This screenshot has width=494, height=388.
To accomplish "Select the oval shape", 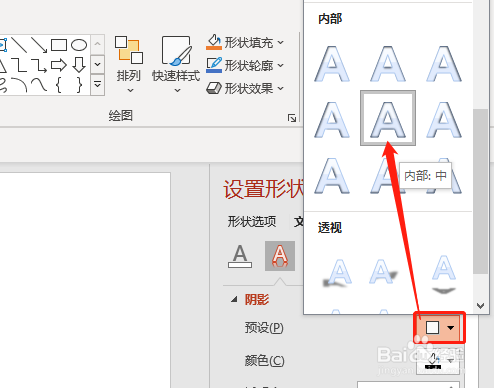I will point(79,45).
